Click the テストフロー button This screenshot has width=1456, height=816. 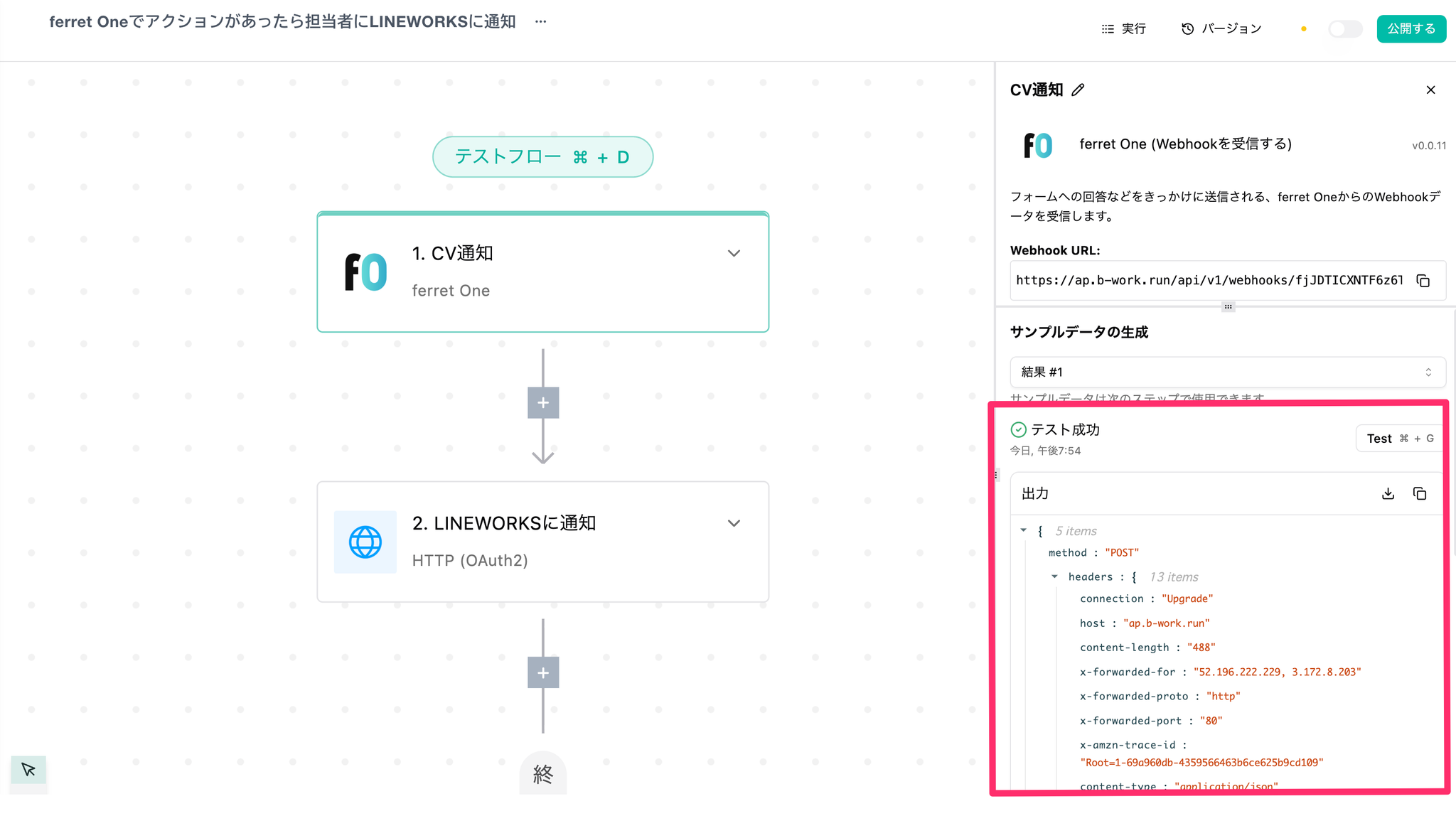[x=542, y=157]
